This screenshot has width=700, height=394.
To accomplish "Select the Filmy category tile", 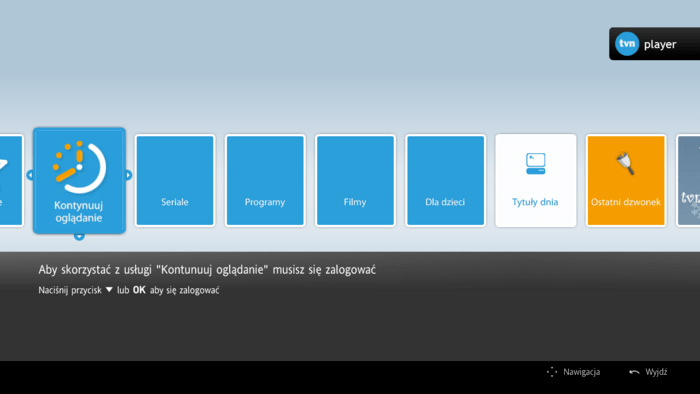I will (355, 181).
